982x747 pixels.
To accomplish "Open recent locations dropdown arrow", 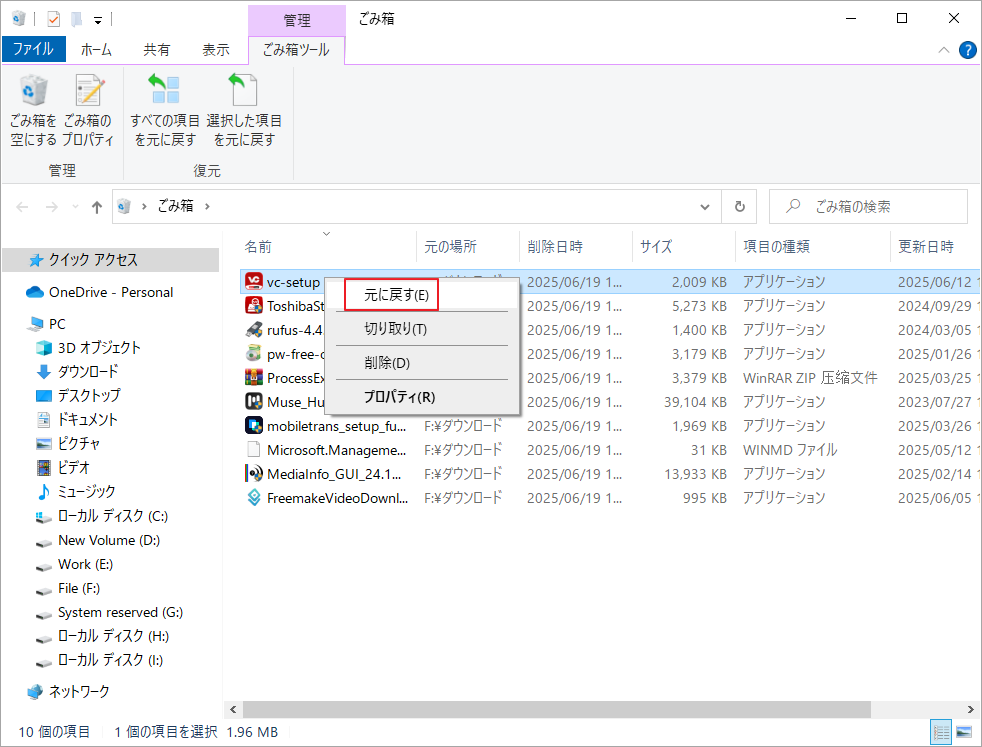I will pyautogui.click(x=75, y=207).
